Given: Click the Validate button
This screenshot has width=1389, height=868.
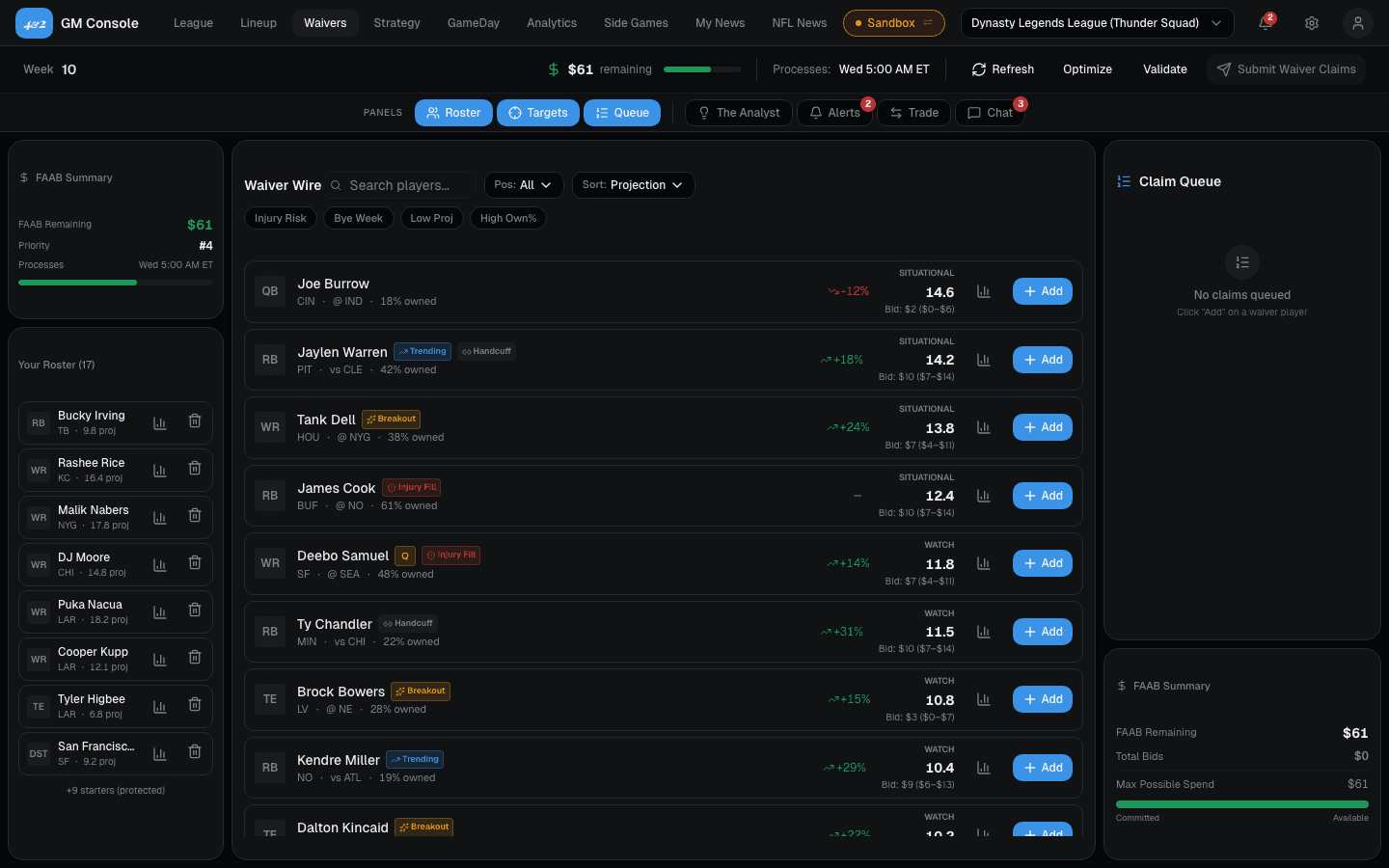Looking at the screenshot, I should pyautogui.click(x=1165, y=69).
